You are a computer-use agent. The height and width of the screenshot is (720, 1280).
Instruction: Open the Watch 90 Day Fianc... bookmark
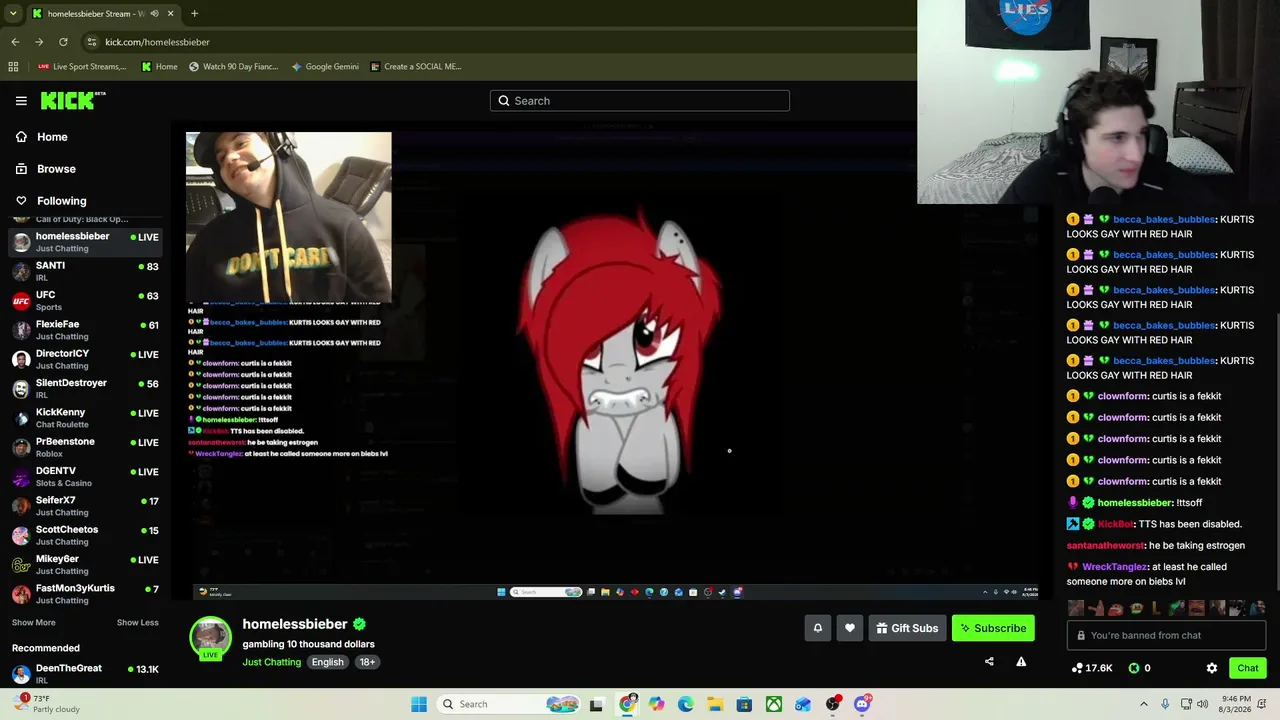click(233, 67)
